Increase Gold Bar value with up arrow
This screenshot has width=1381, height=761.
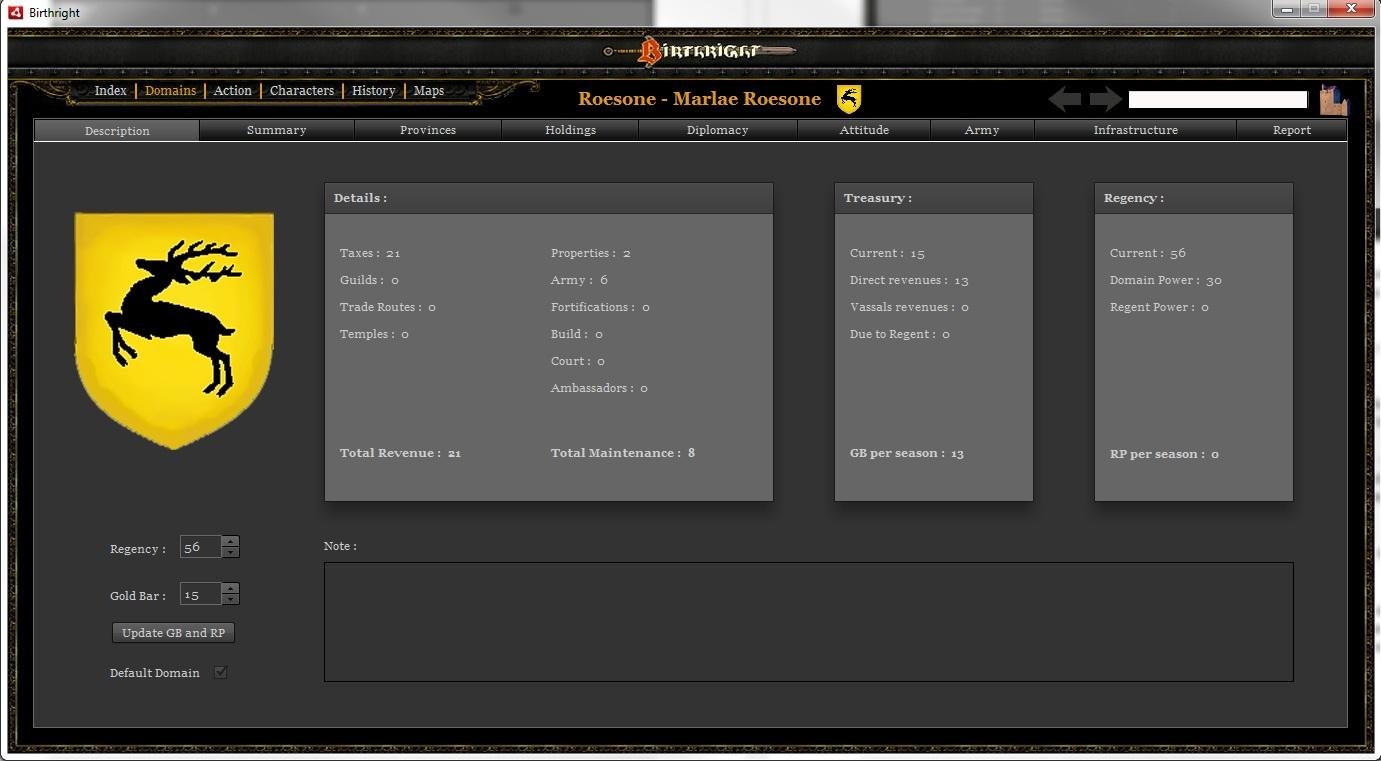(x=231, y=589)
